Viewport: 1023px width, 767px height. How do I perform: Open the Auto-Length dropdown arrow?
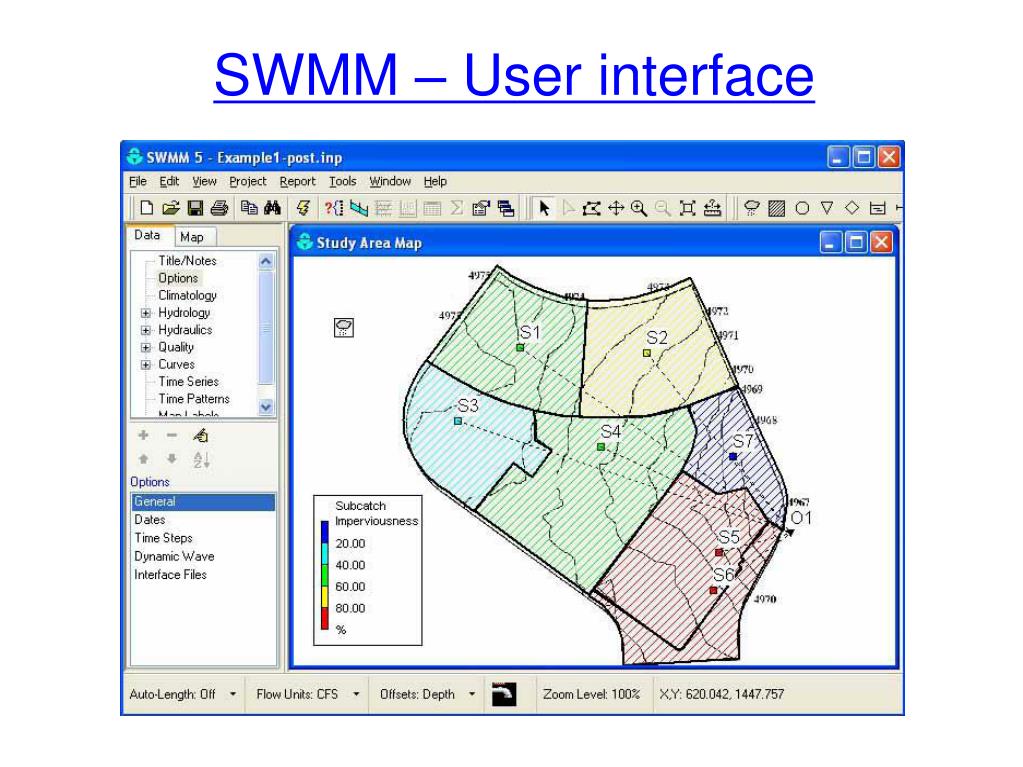pyautogui.click(x=233, y=694)
